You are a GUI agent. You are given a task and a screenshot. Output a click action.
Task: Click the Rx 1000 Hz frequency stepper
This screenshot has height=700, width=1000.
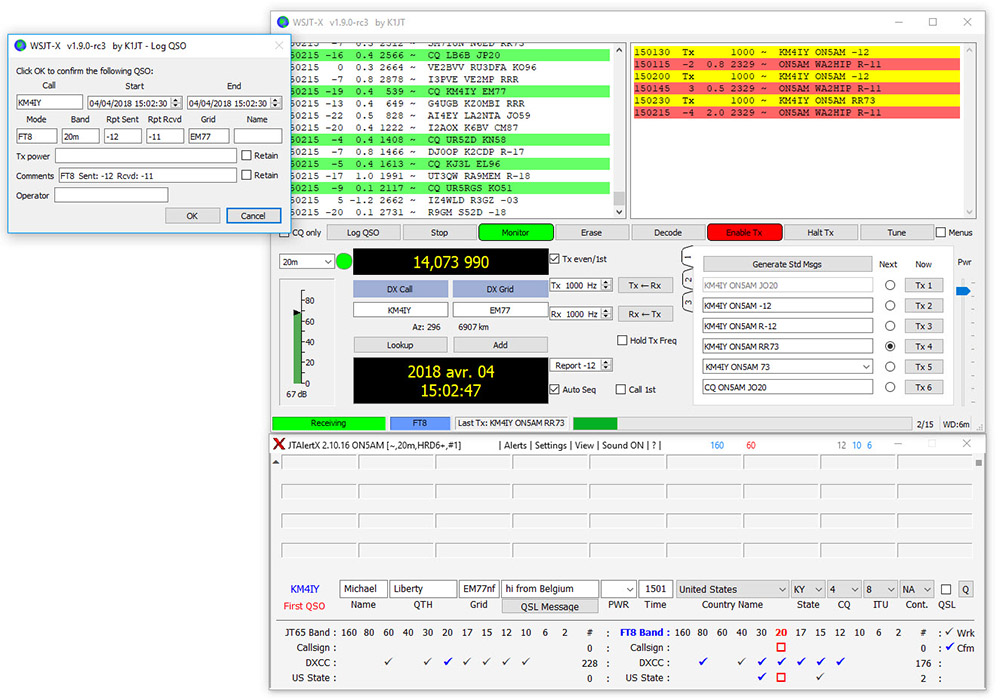(607, 313)
